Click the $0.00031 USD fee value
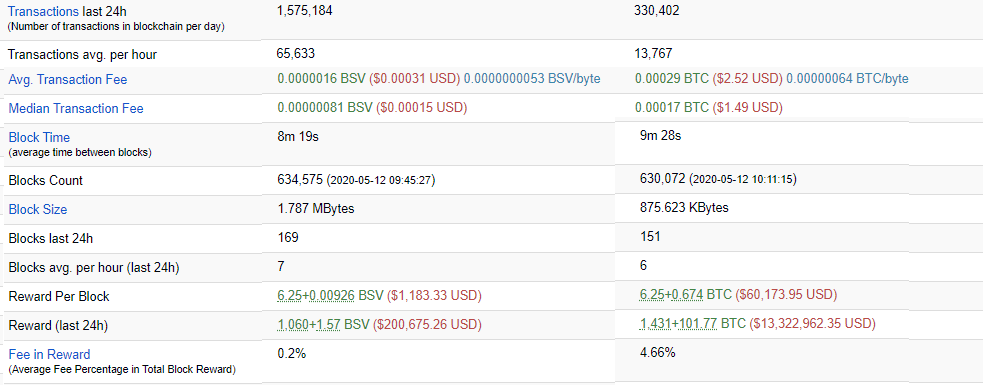This screenshot has width=983, height=385. [x=415, y=79]
